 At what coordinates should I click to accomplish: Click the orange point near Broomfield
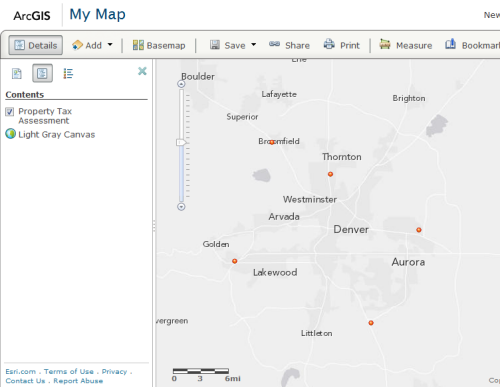coord(272,142)
